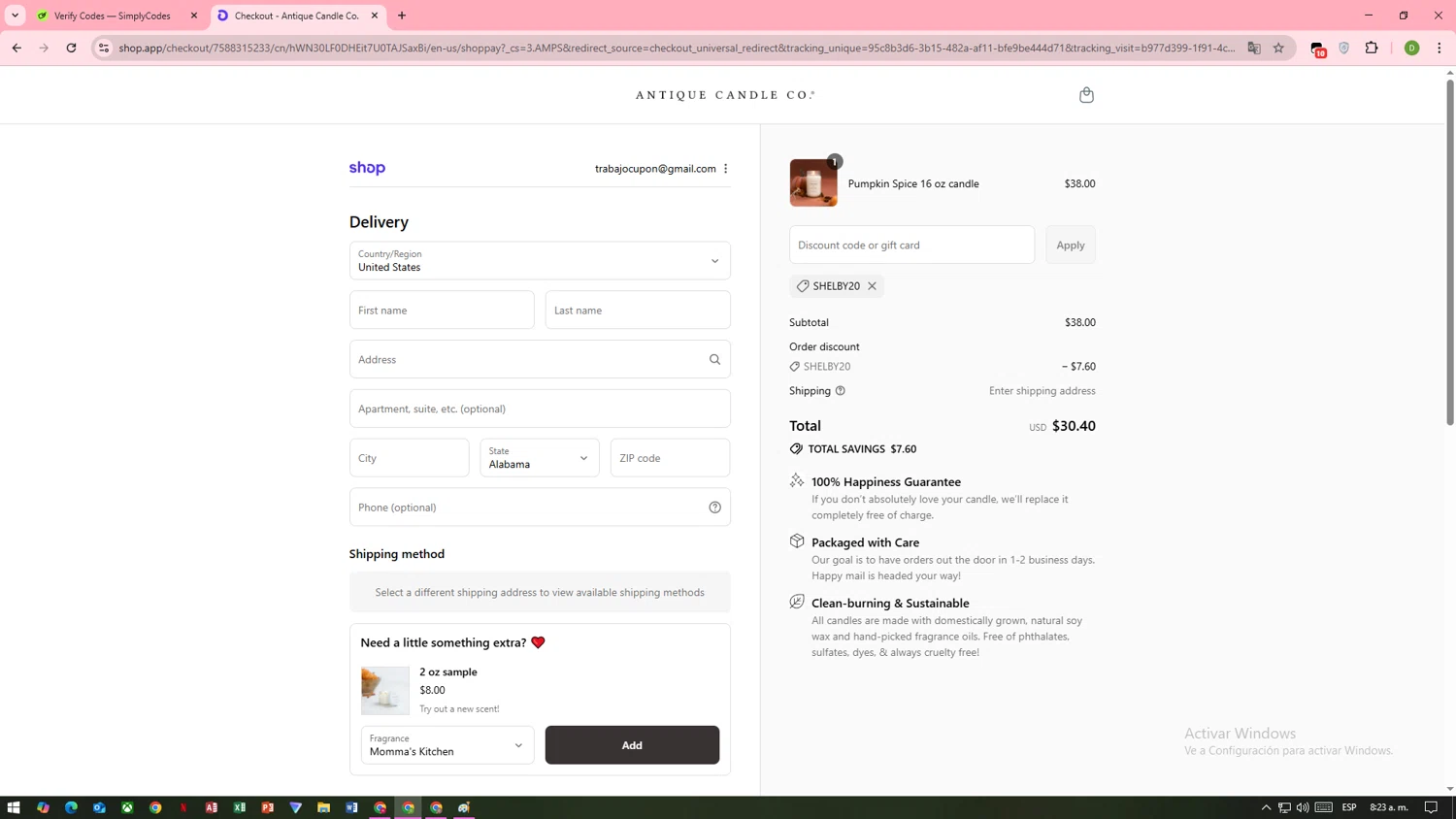Reload the page
This screenshot has width=1456, height=819.
tap(71, 48)
